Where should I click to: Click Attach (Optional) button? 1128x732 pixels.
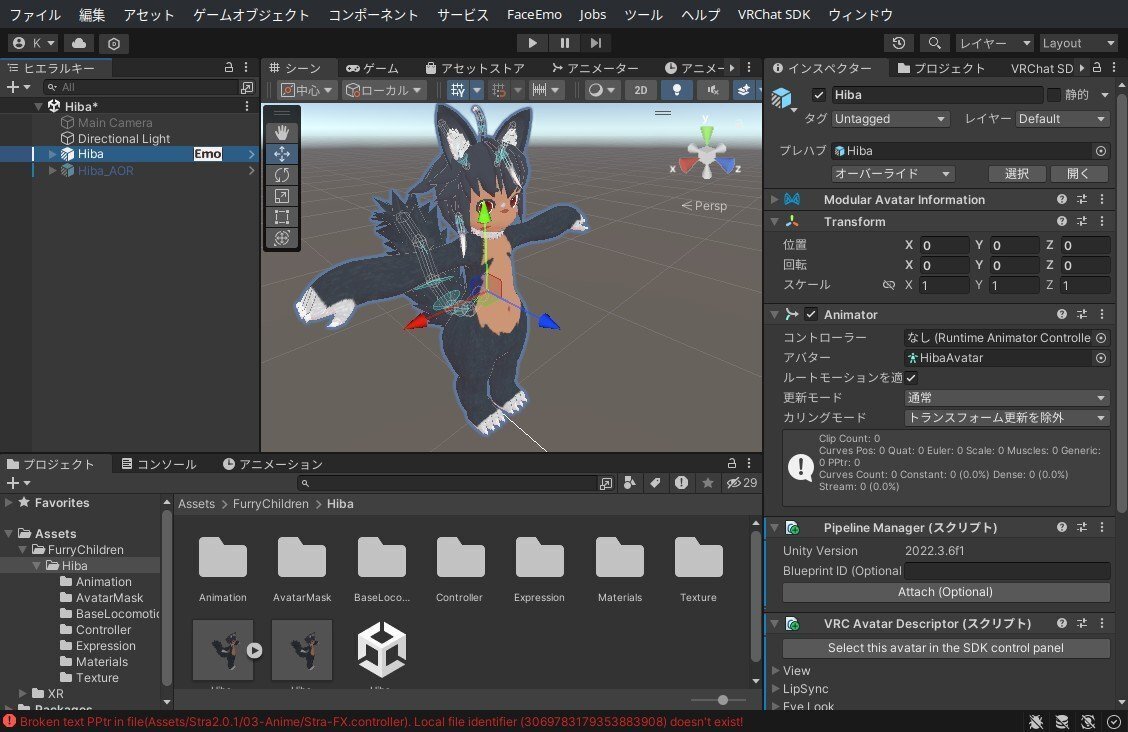[945, 592]
